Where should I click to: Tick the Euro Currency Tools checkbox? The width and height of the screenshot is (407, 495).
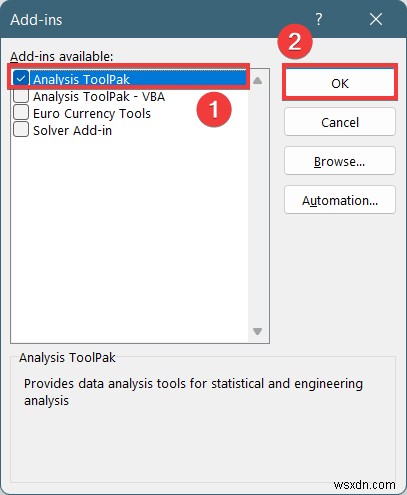(21, 113)
